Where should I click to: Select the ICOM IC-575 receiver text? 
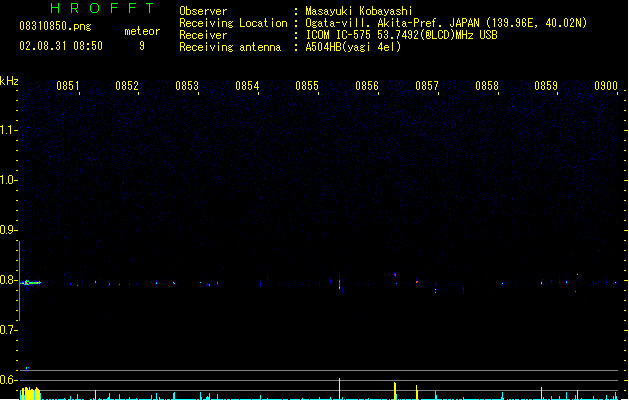(401, 35)
